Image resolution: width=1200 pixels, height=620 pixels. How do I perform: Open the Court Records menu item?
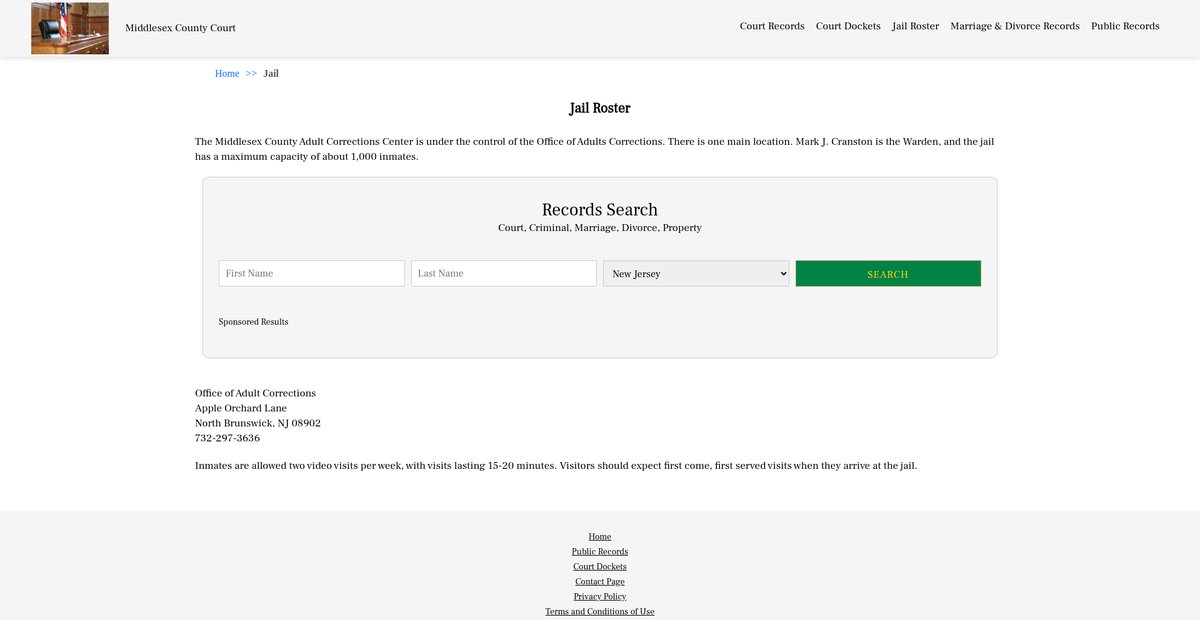pos(772,26)
